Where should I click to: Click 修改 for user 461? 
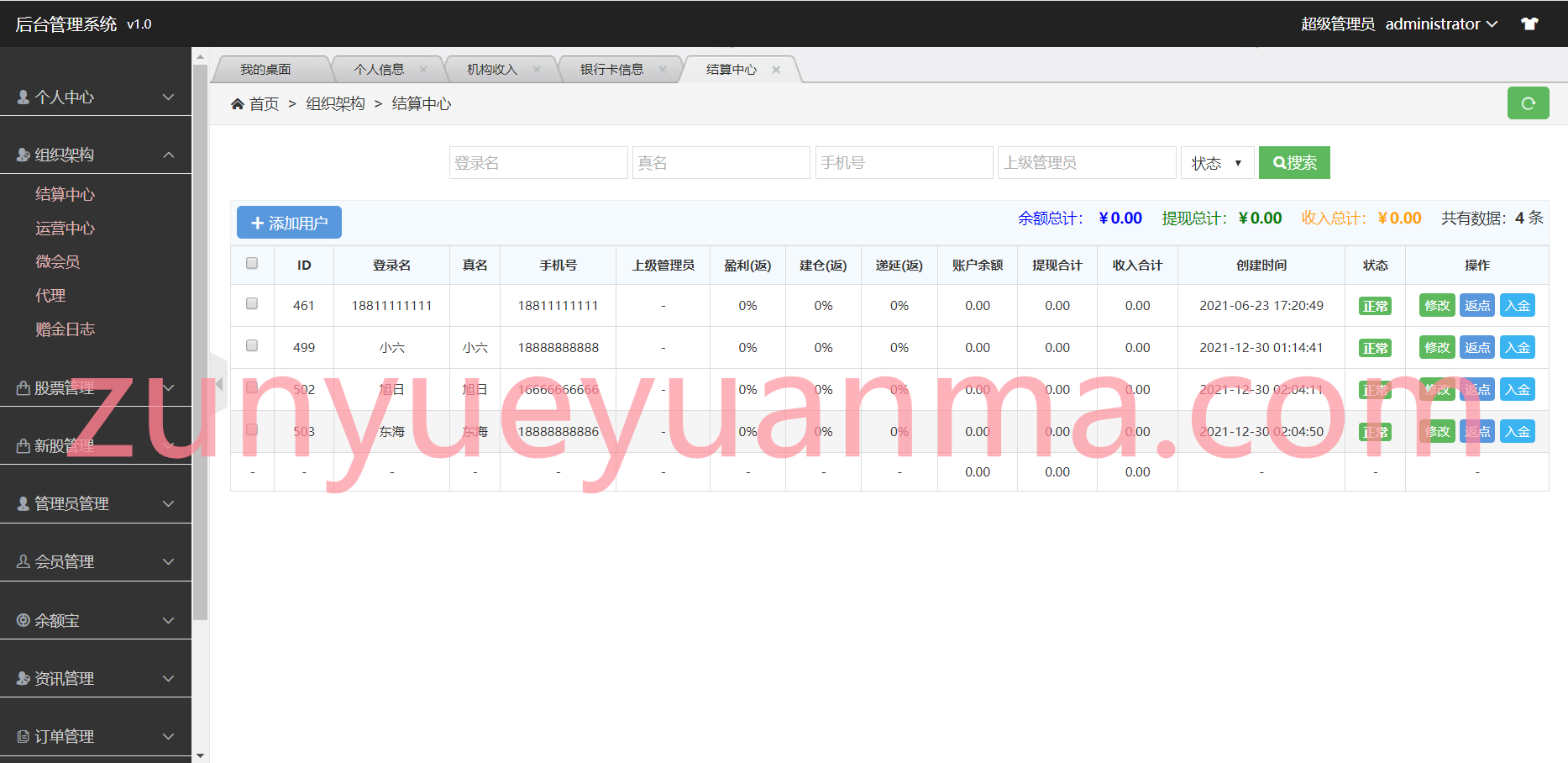(1437, 306)
